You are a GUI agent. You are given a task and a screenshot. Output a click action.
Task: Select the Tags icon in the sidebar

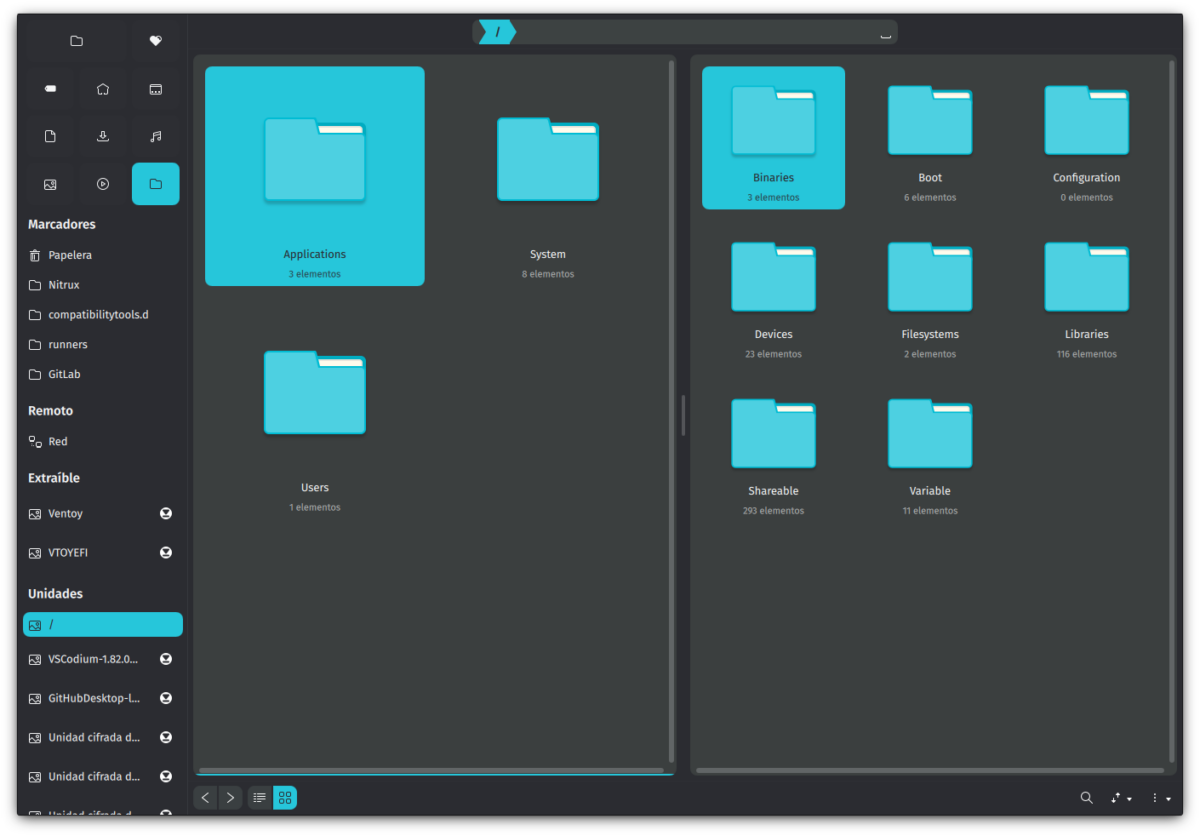click(x=49, y=88)
